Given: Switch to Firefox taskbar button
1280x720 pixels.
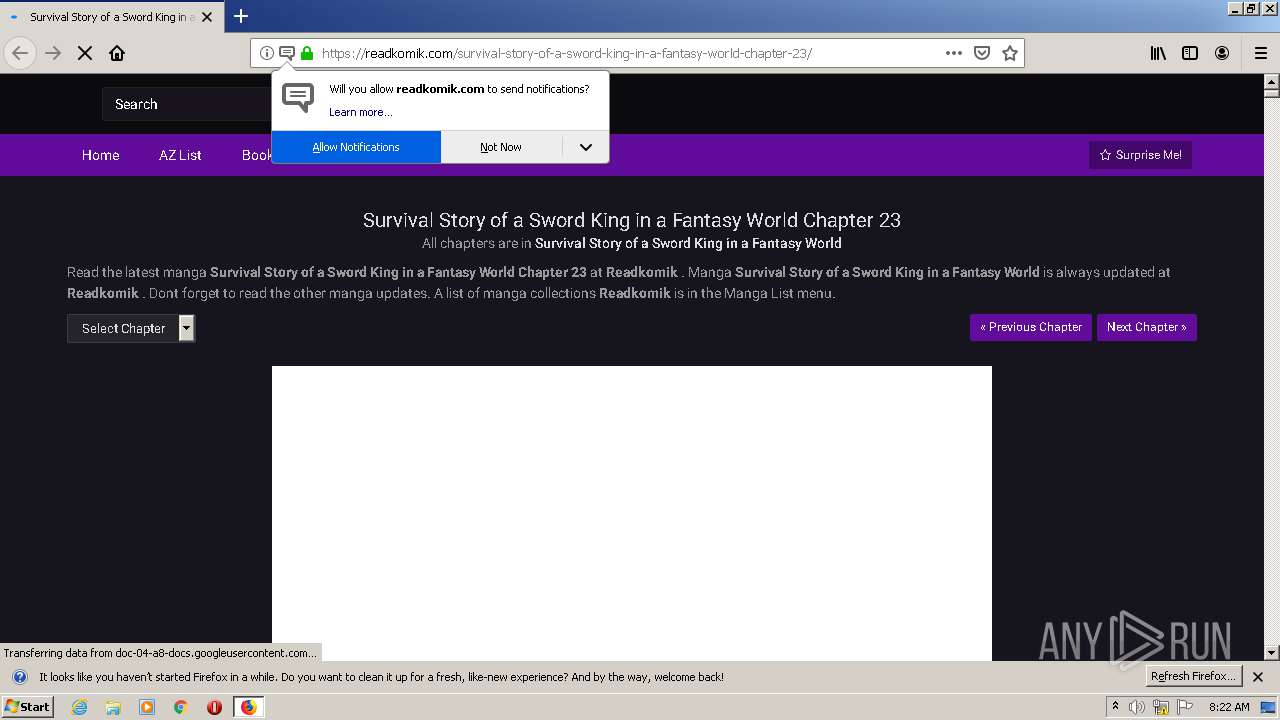Looking at the screenshot, I should (248, 707).
